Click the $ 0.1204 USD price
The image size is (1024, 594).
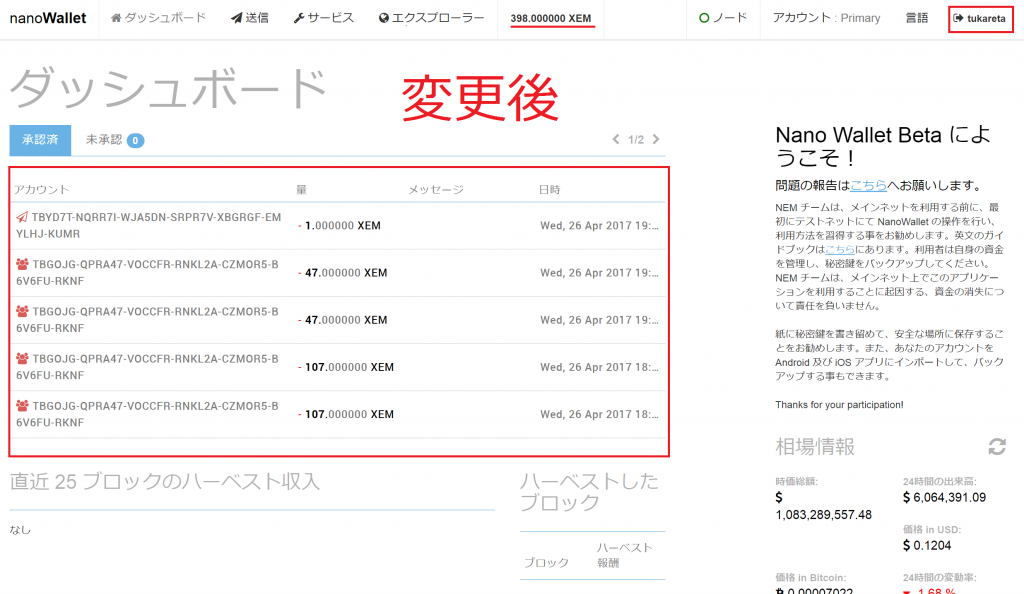coord(927,545)
